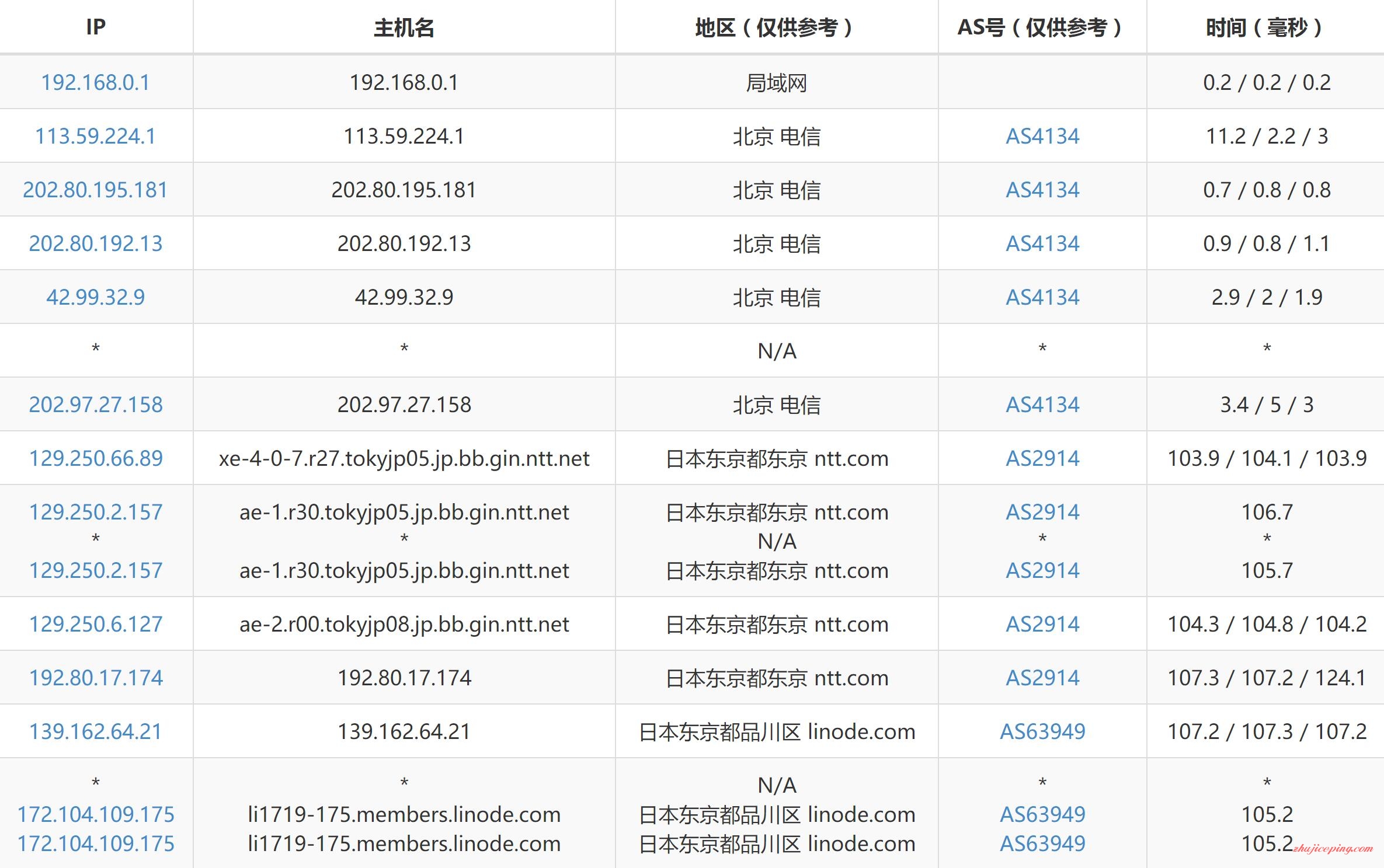Image resolution: width=1384 pixels, height=868 pixels.
Task: Click AS4134 link in the 42.99.32.9 row
Action: [1042, 297]
